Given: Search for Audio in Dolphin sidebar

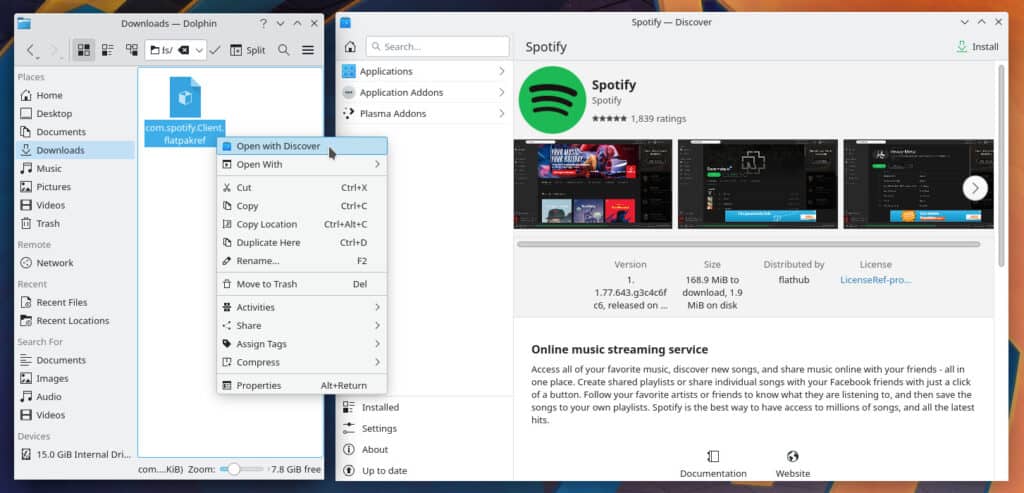Looking at the screenshot, I should pos(75,396).
